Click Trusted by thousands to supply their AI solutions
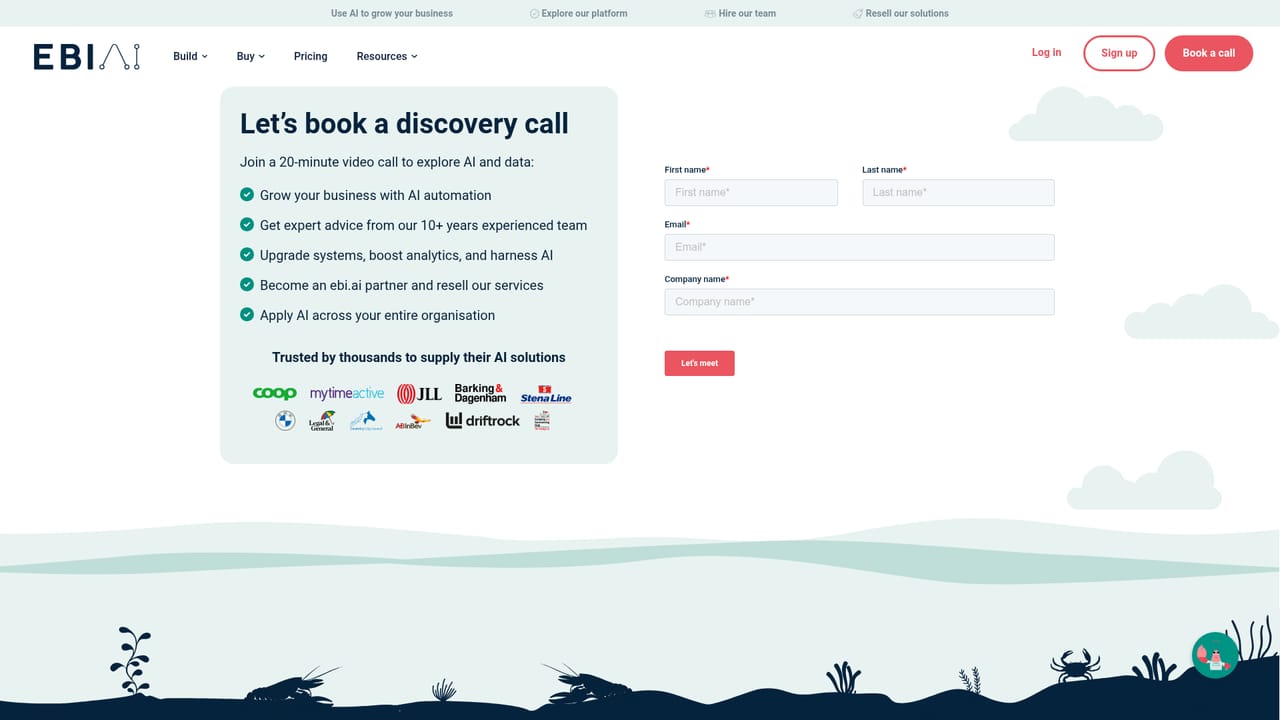This screenshot has height=720, width=1280. click(419, 357)
